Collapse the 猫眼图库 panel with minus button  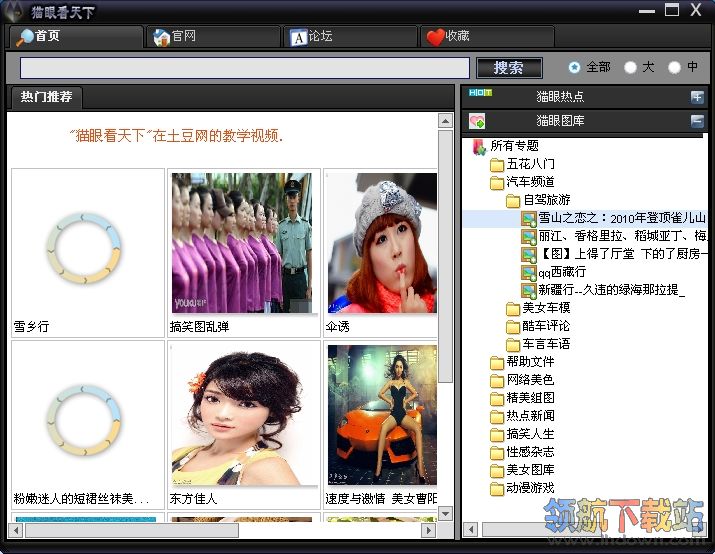click(697, 121)
